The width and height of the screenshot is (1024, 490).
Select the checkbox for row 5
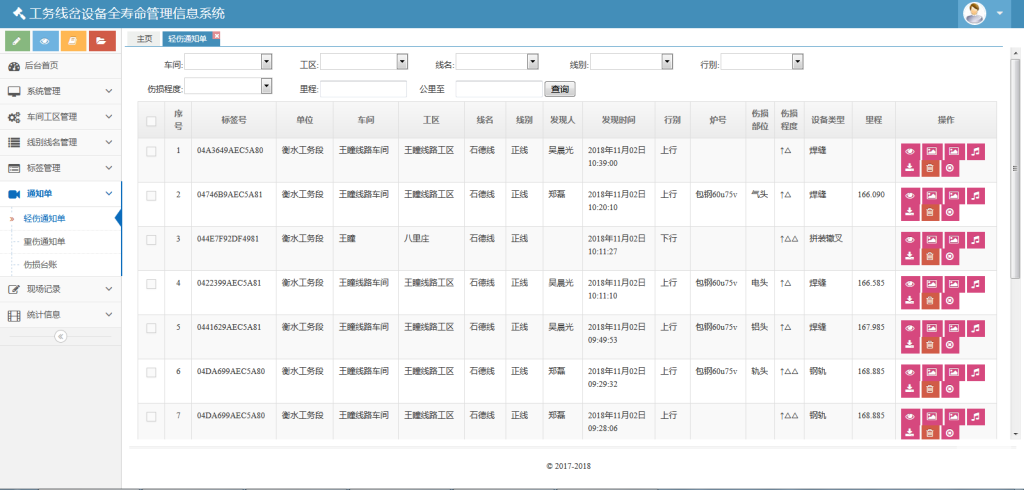pos(151,327)
